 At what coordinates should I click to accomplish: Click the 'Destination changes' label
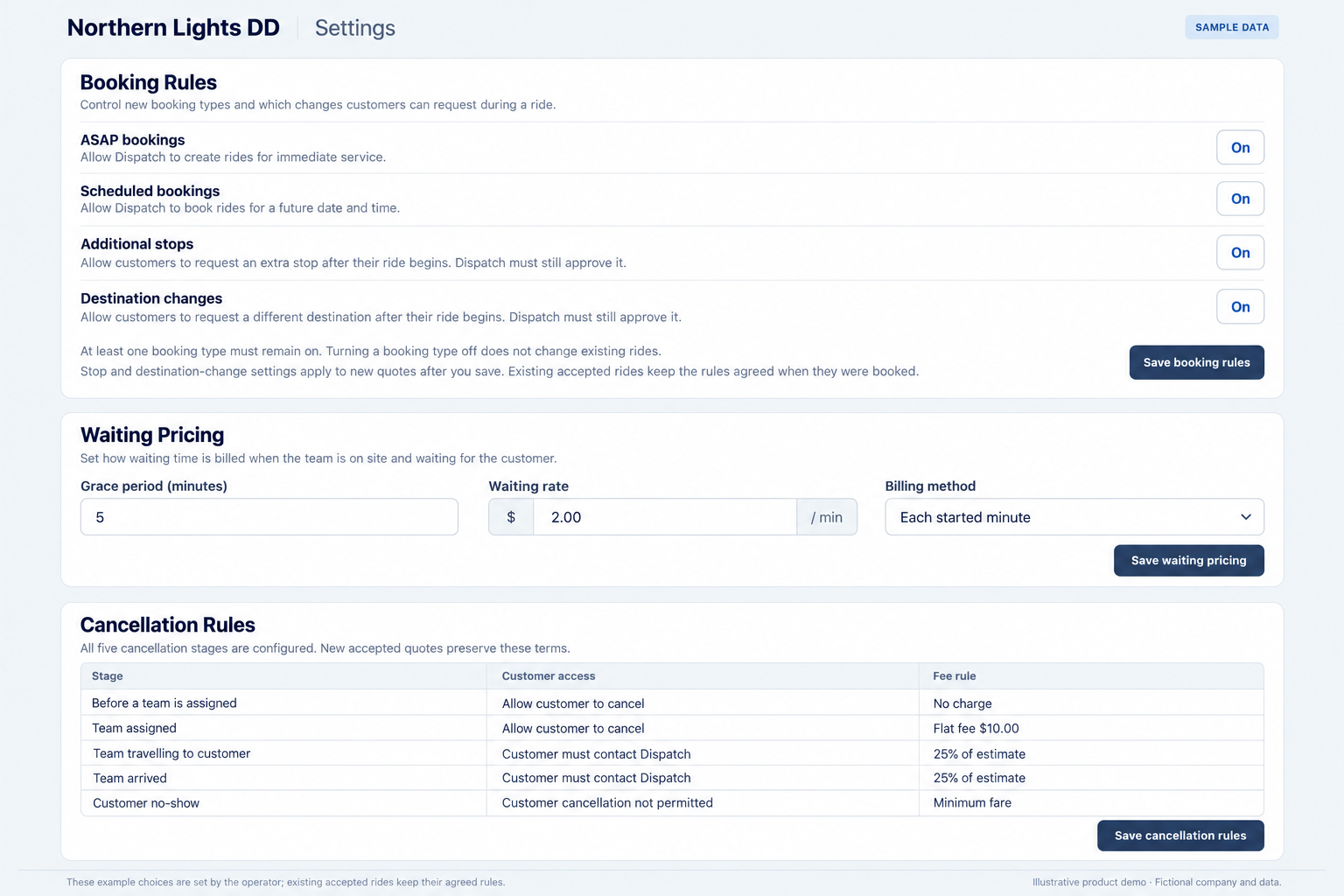[151, 298]
